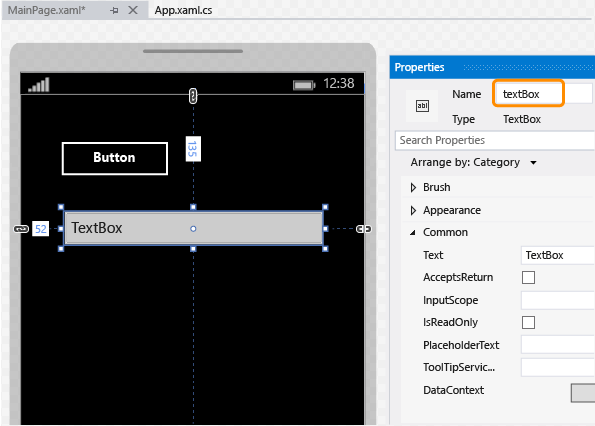The image size is (595, 426).
Task: Click the InputScope value field
Action: click(557, 300)
